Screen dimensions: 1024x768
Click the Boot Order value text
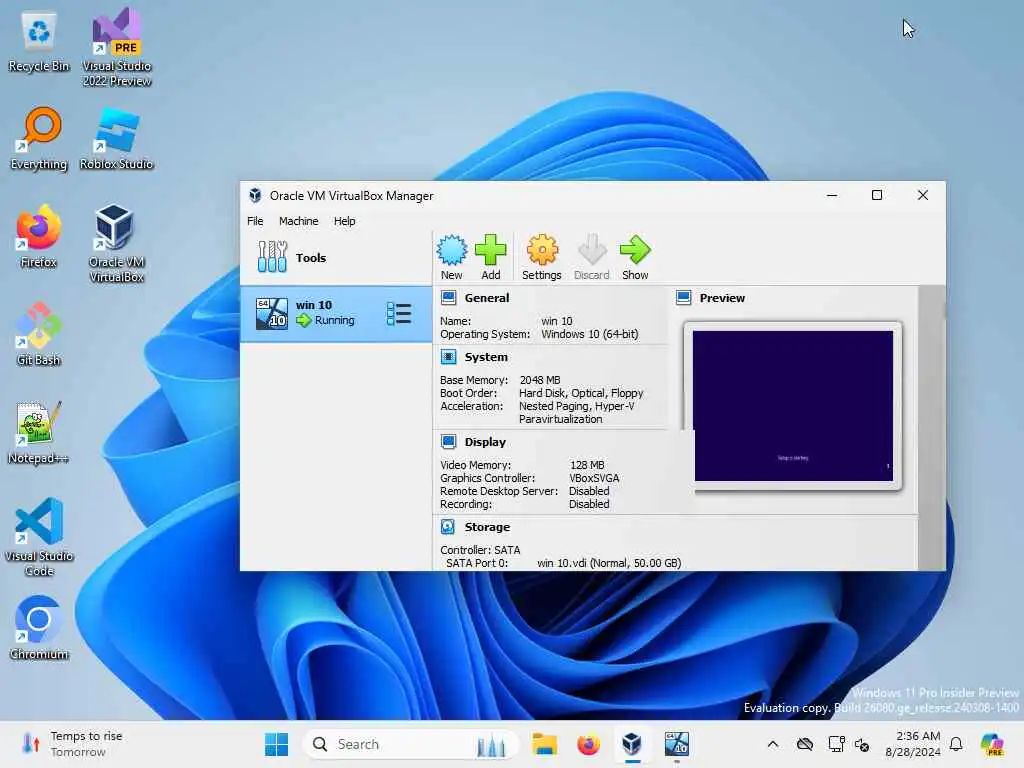tap(581, 393)
